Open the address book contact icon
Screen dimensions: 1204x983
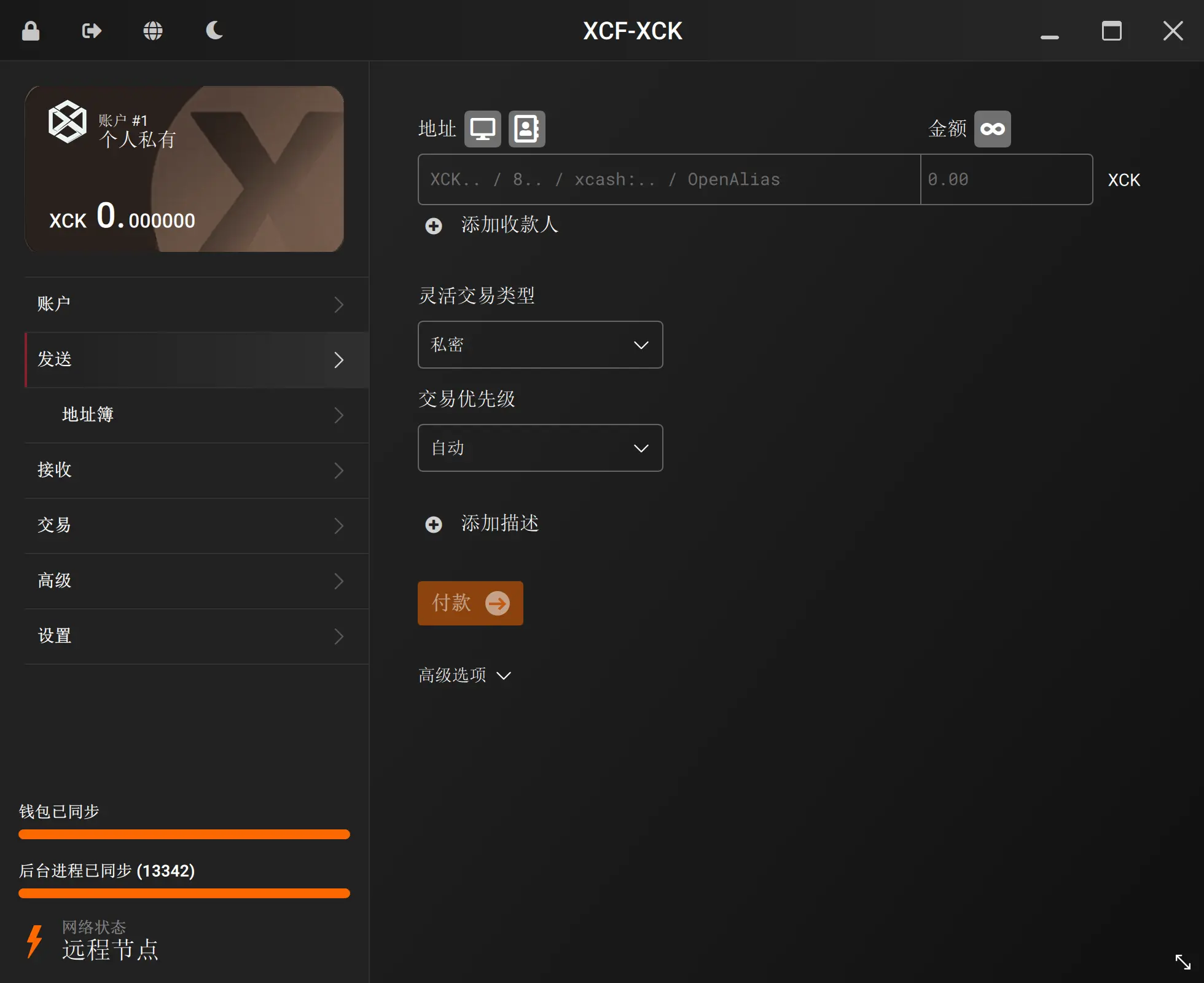(x=526, y=129)
